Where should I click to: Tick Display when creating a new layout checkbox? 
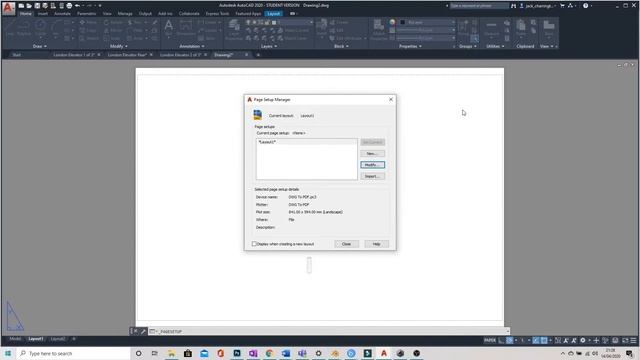point(254,244)
